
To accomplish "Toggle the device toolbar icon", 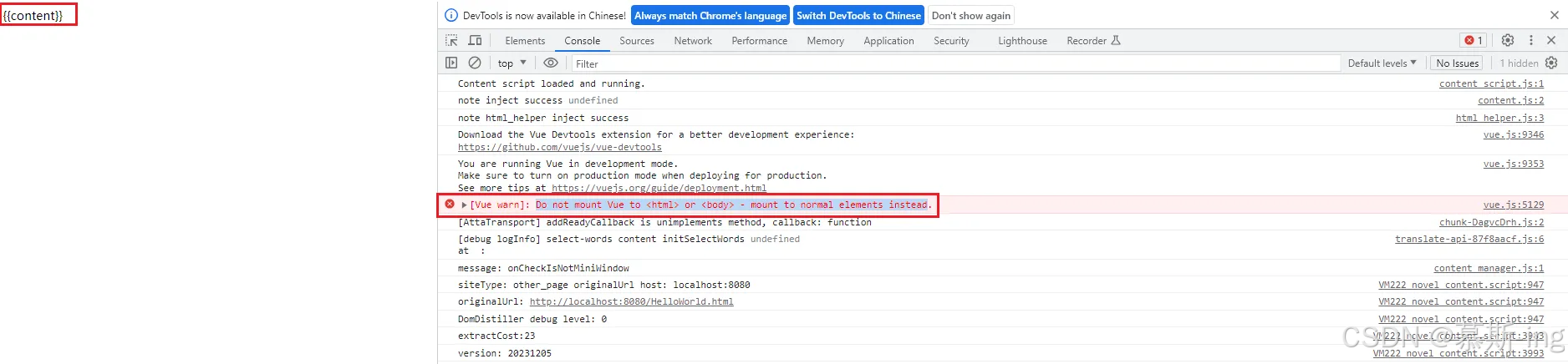I will pos(475,40).
